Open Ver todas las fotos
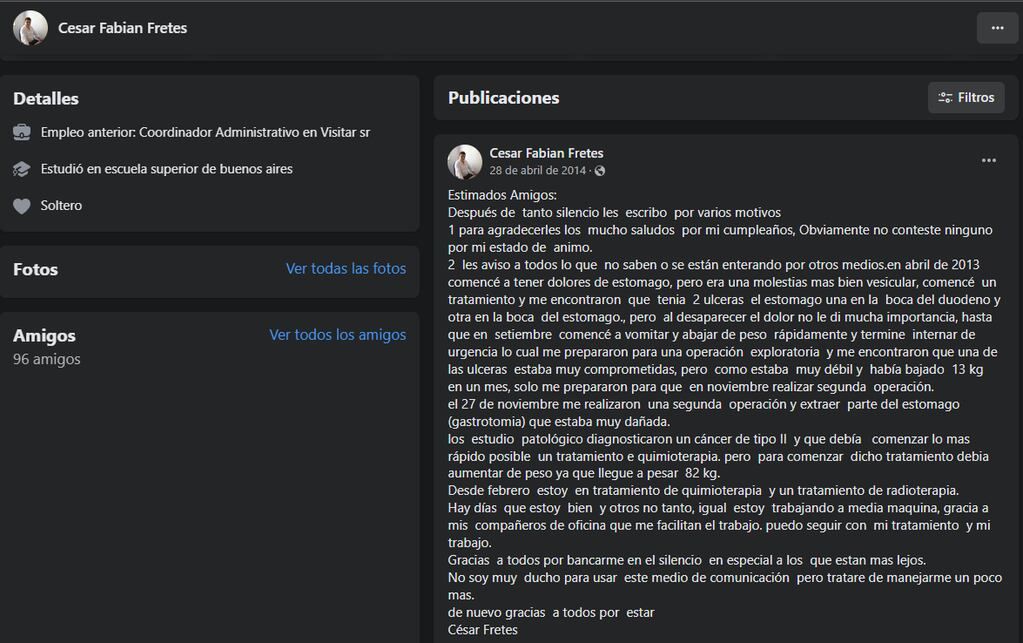 pos(346,268)
